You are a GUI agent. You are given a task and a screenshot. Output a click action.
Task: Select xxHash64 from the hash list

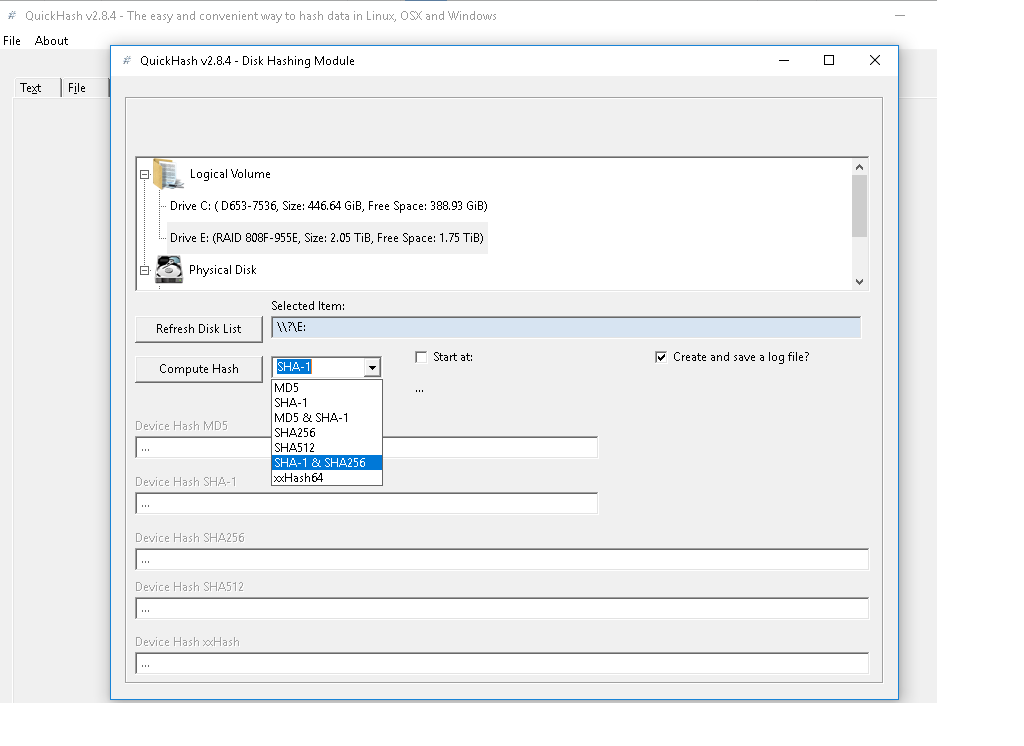tap(298, 478)
